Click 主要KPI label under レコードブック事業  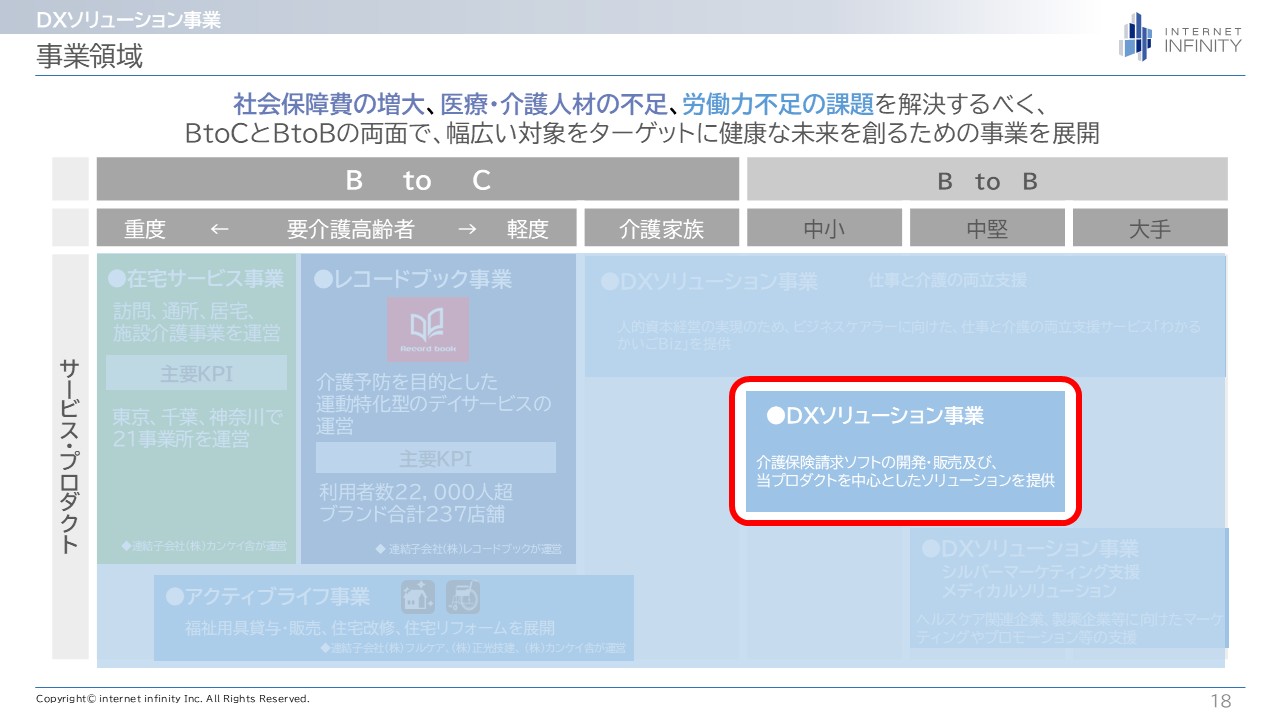[435, 459]
